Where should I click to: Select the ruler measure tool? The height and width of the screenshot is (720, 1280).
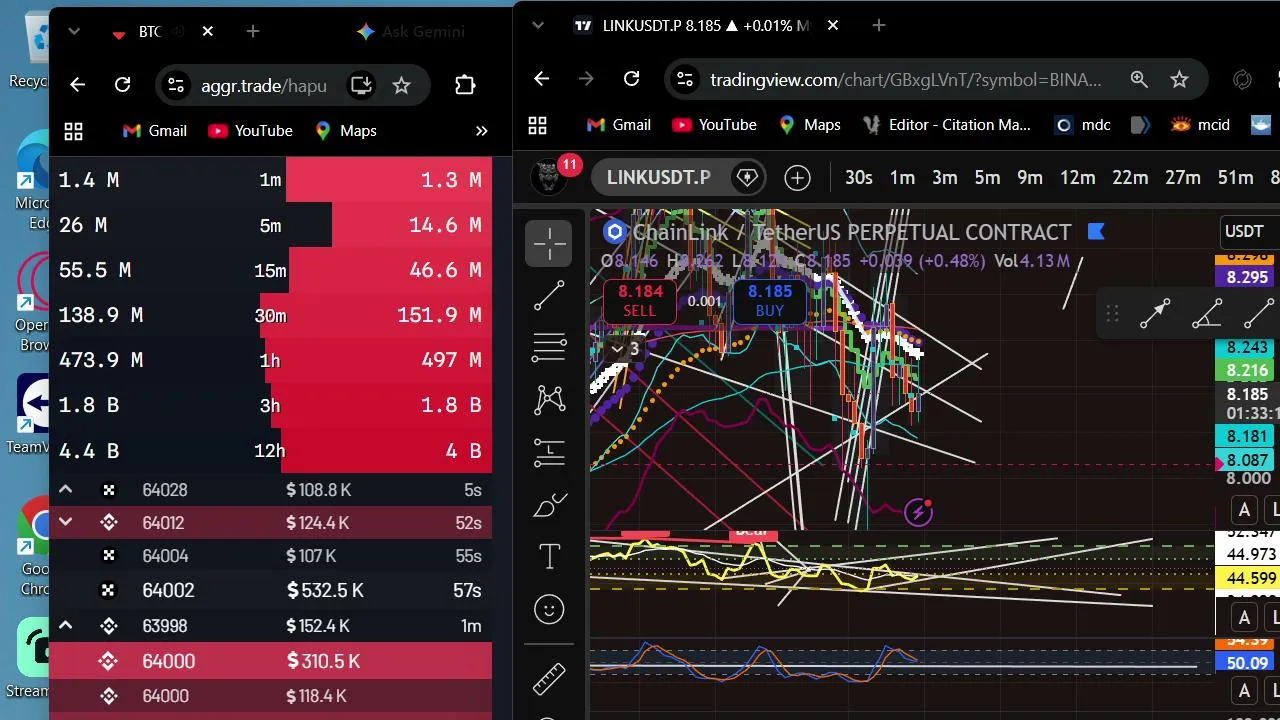[549, 678]
